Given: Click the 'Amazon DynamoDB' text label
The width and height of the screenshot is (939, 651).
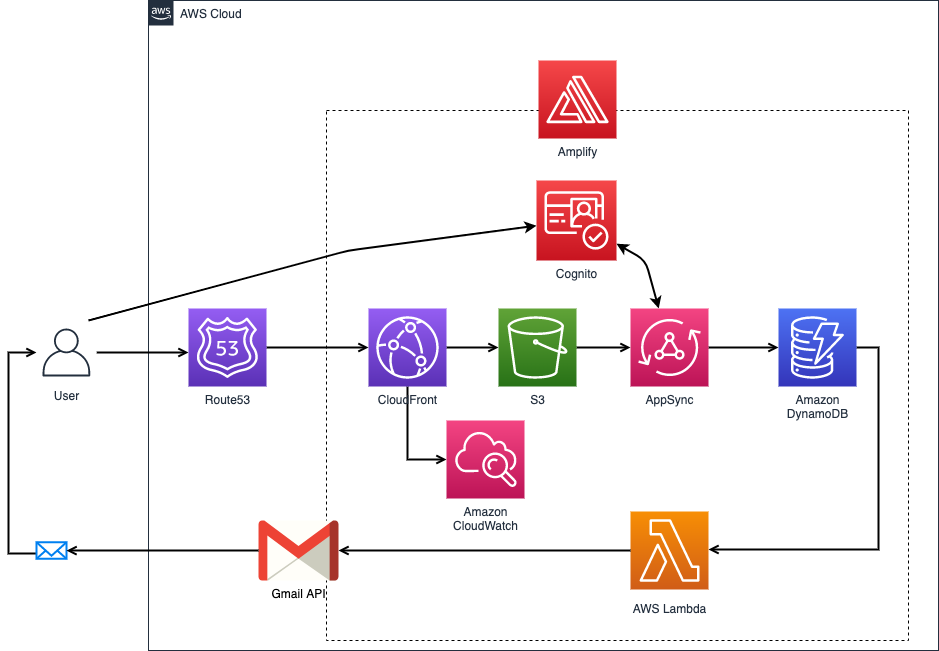Looking at the screenshot, I should click(x=817, y=407).
